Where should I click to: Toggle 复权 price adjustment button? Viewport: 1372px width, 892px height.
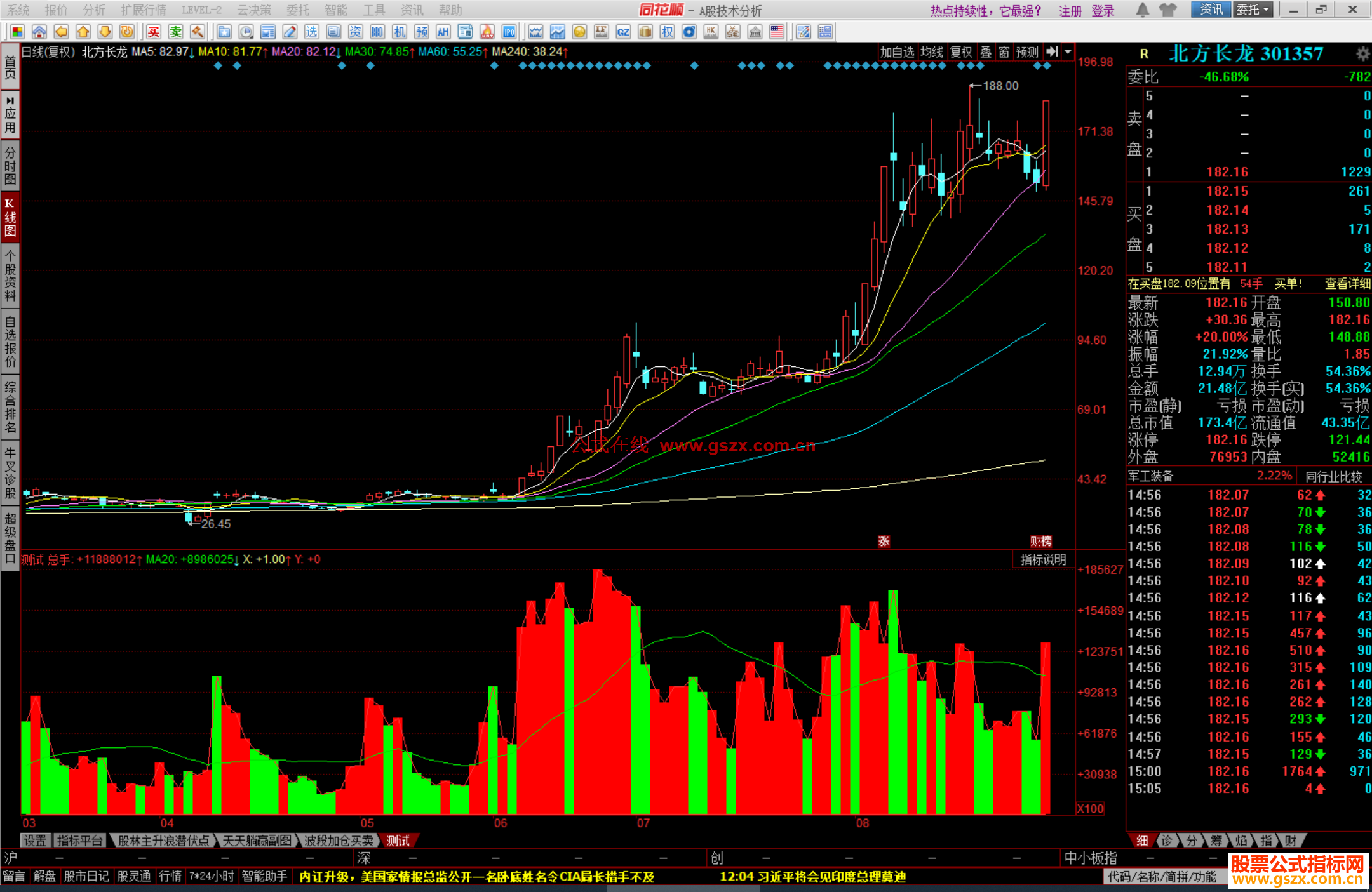(x=961, y=52)
